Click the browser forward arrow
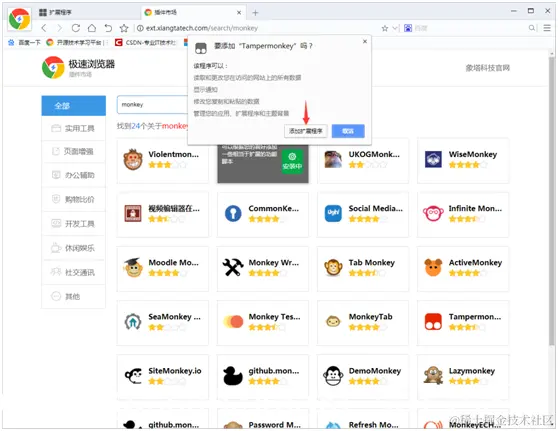Screen dimensions: 558x431 [59, 28]
